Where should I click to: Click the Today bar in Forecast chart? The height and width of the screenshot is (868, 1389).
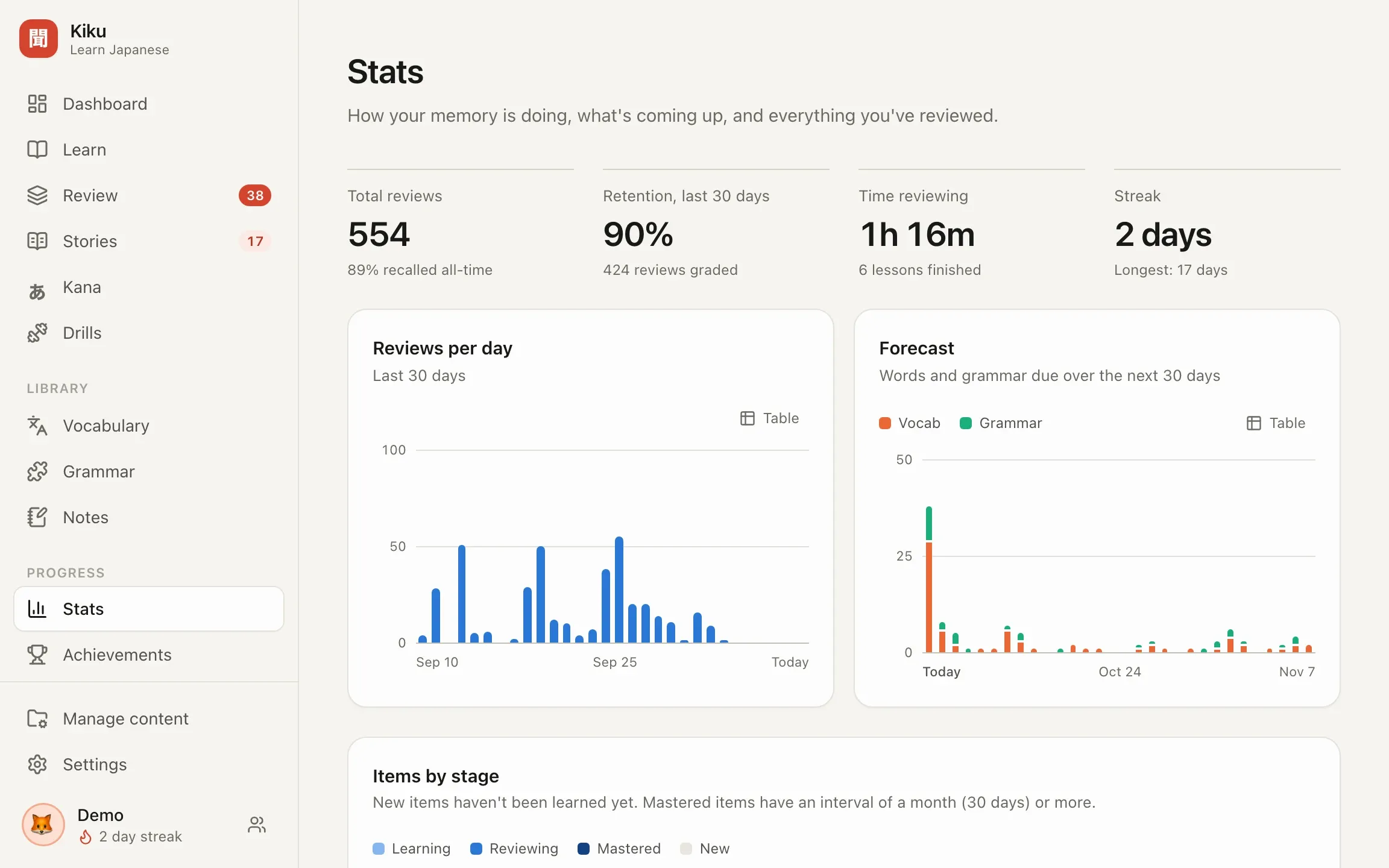tap(929, 579)
